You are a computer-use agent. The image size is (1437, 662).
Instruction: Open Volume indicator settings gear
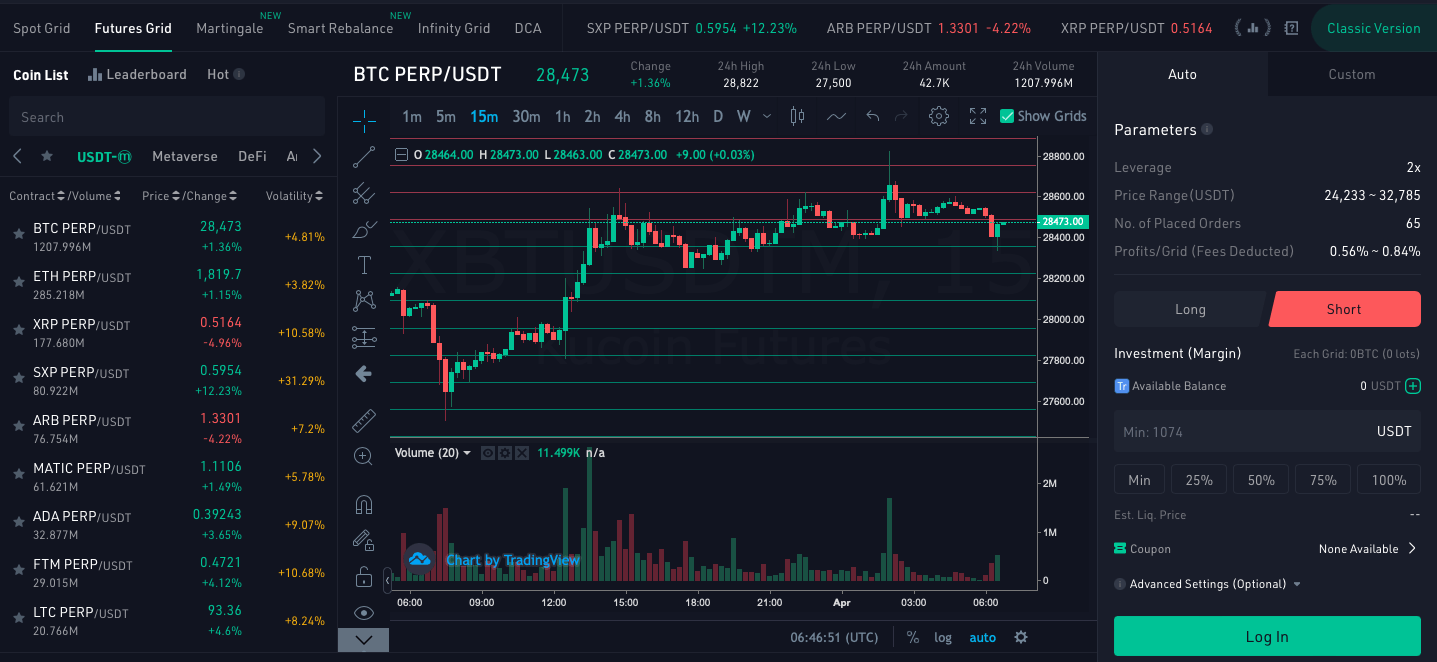(504, 453)
